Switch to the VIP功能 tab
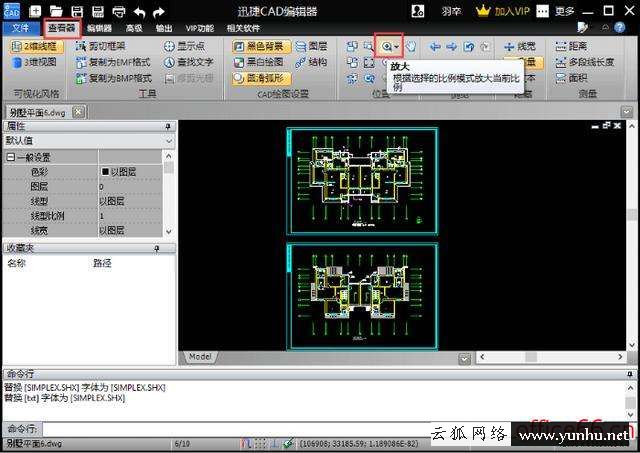The image size is (640, 453). point(200,28)
